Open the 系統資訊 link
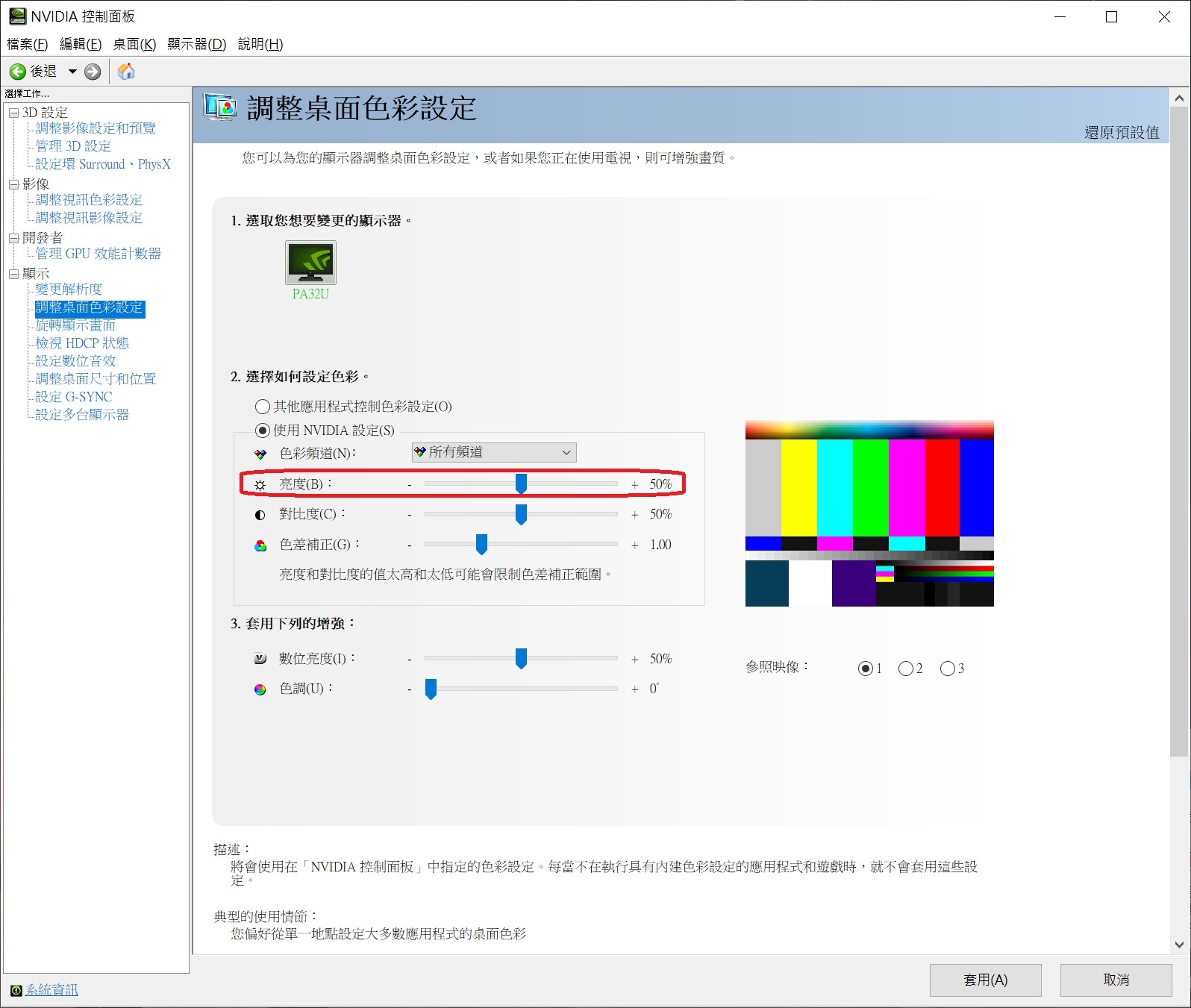 [x=51, y=990]
